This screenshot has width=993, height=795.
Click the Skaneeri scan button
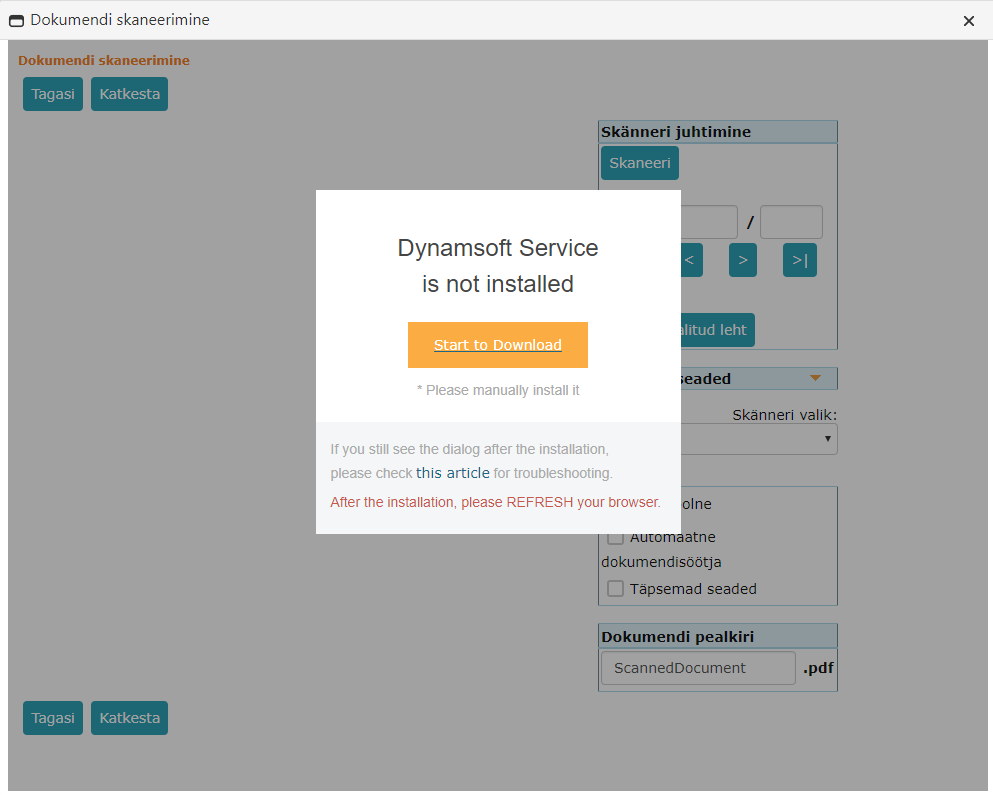tap(640, 163)
